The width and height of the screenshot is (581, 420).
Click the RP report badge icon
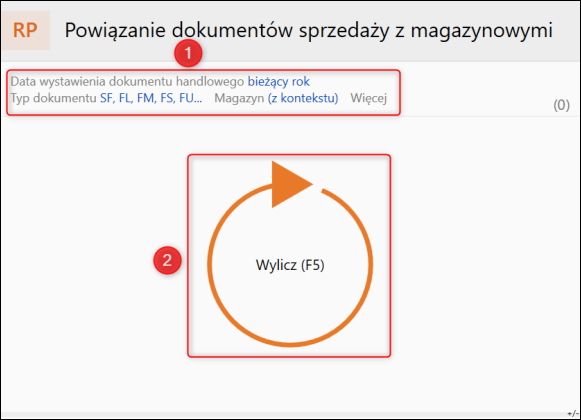coord(26,30)
